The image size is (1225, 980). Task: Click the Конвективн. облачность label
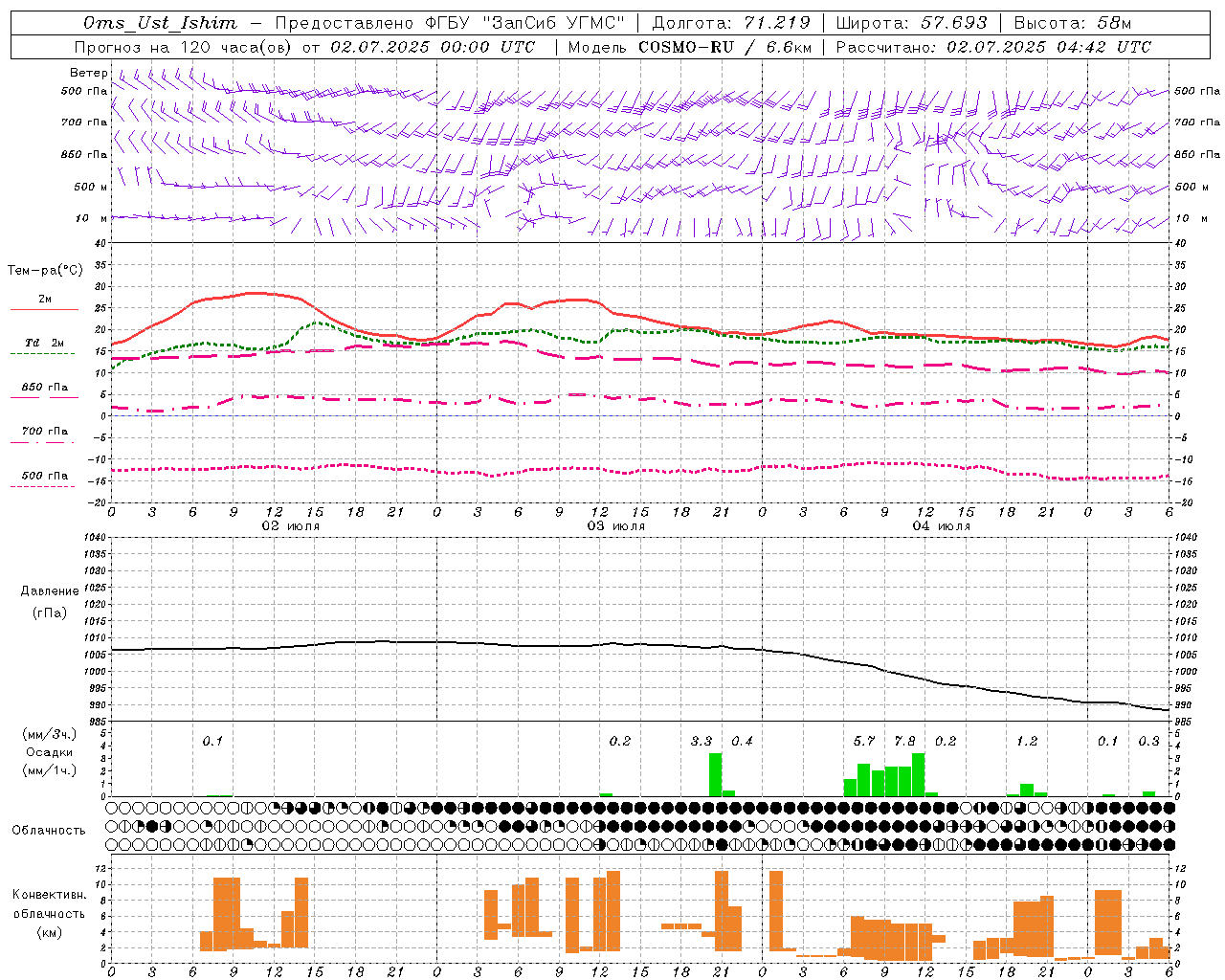click(x=49, y=904)
